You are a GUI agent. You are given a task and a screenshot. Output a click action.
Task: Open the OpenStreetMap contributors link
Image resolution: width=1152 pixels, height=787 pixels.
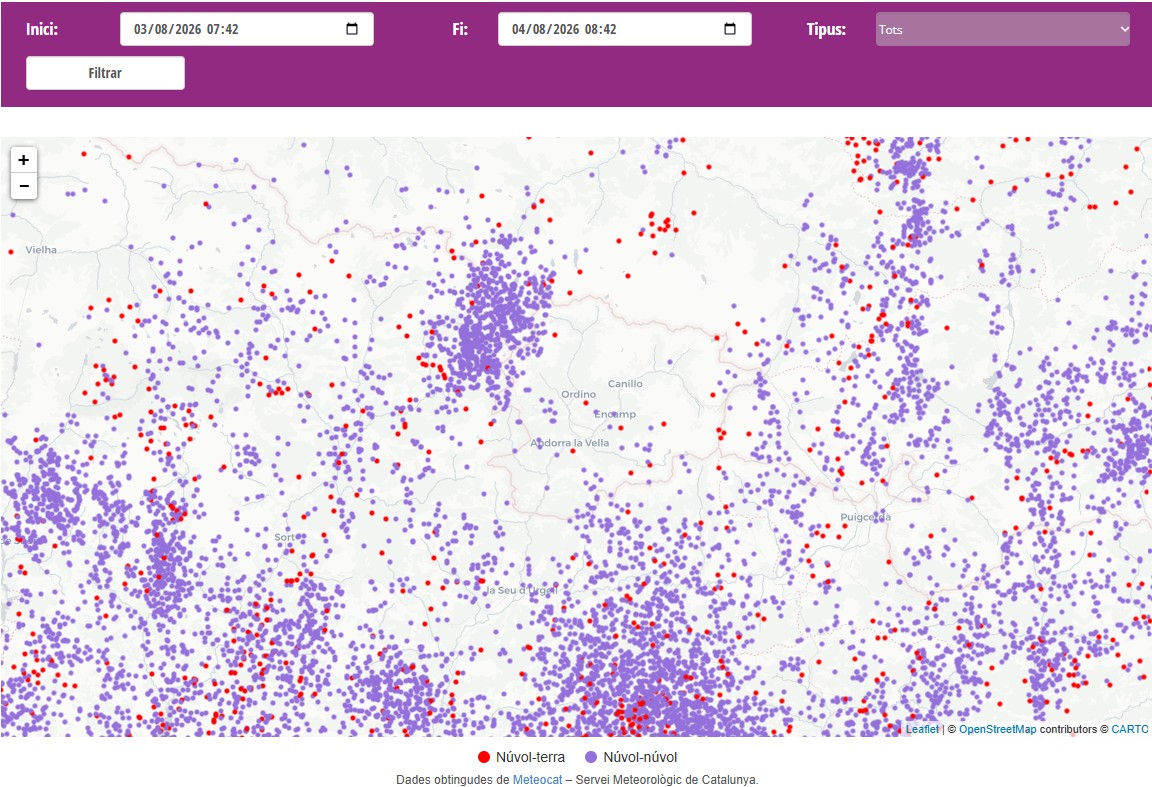click(x=998, y=729)
